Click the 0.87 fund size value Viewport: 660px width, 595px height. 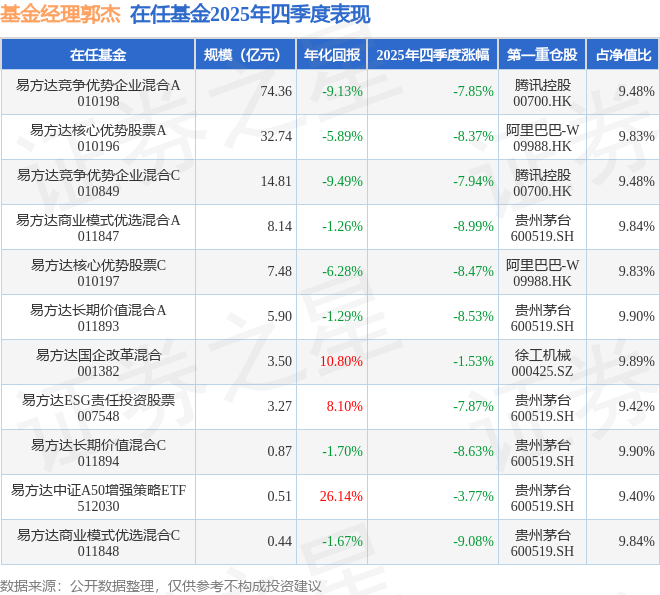pos(279,452)
